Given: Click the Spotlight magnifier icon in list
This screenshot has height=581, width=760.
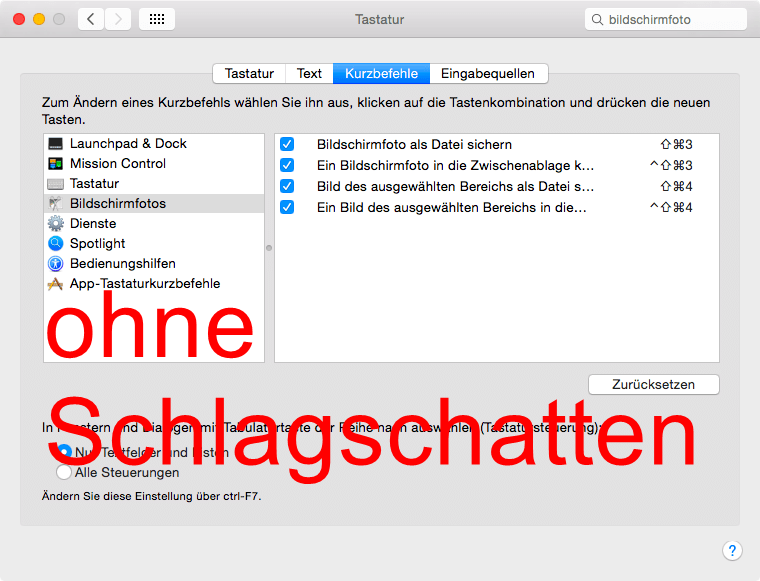Looking at the screenshot, I should pos(55,244).
